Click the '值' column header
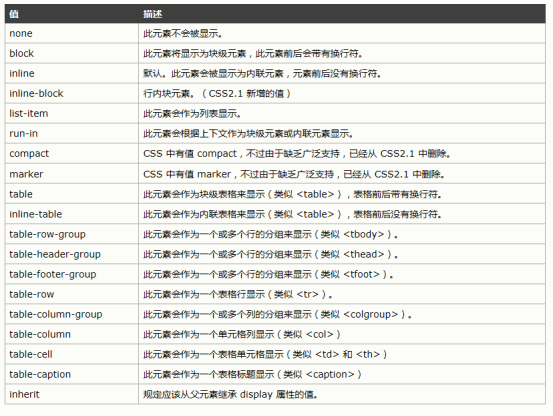 click(x=72, y=14)
